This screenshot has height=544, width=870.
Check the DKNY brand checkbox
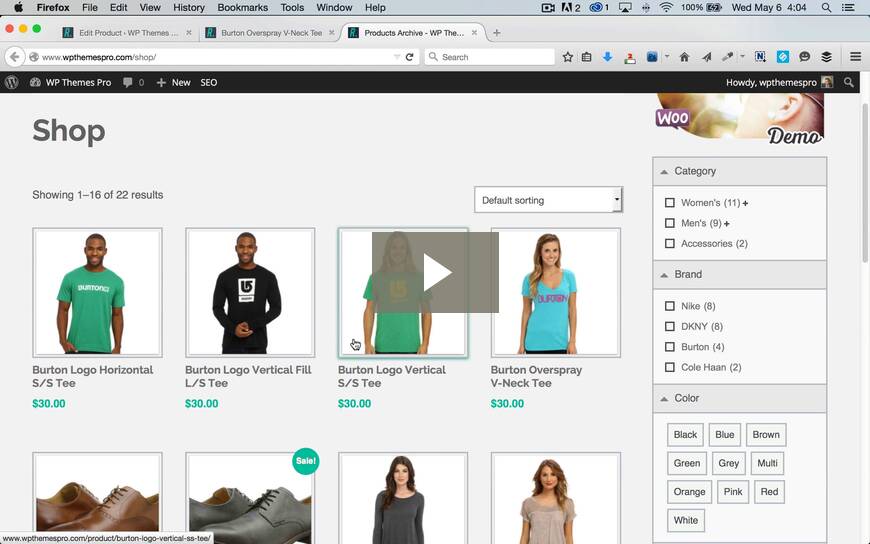[x=670, y=326]
